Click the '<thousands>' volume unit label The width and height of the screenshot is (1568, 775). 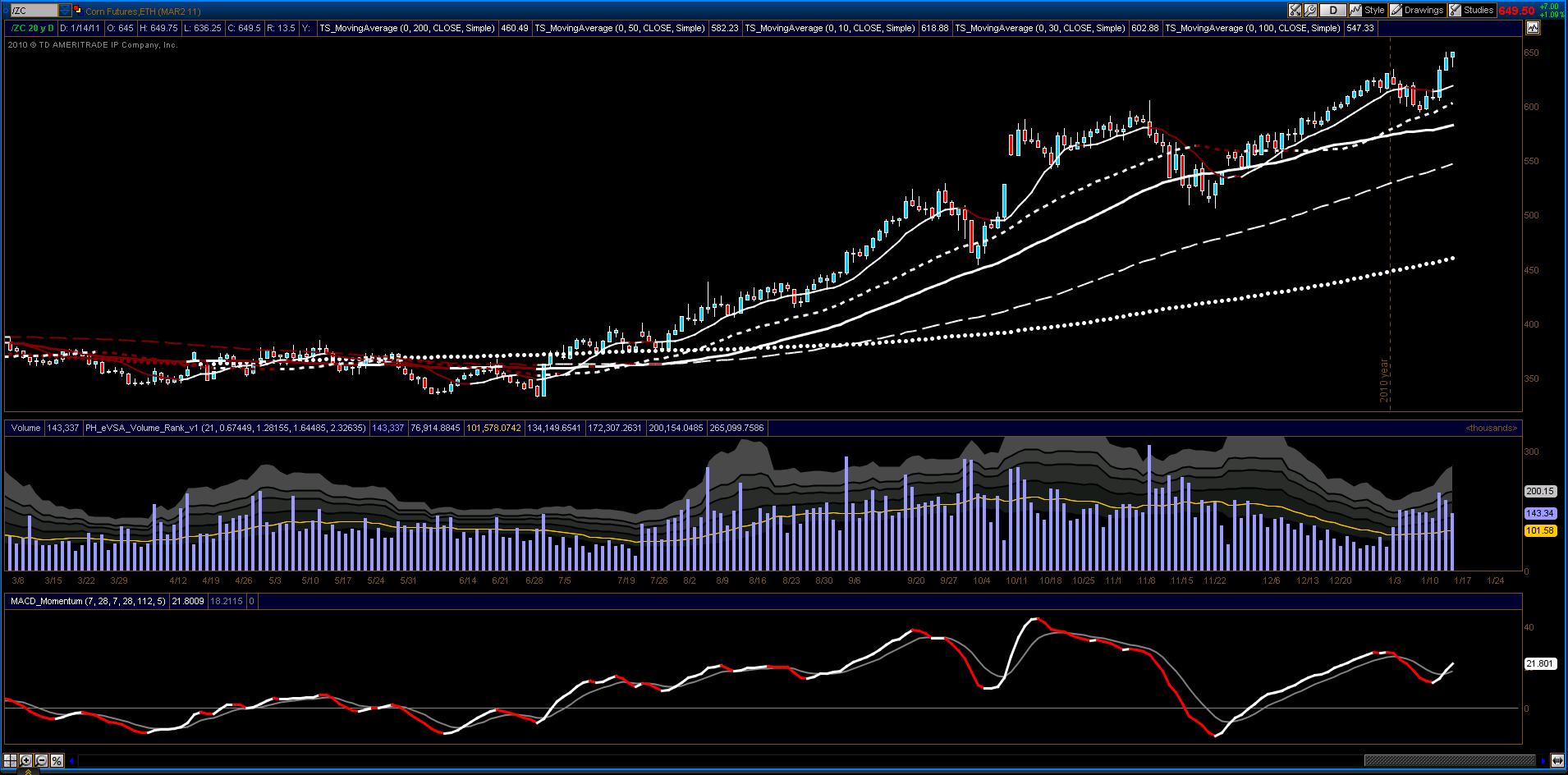(x=1491, y=428)
